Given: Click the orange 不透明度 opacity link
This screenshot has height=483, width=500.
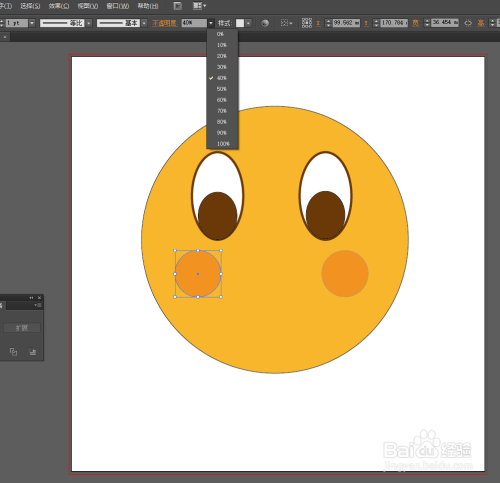Looking at the screenshot, I should pos(165,23).
